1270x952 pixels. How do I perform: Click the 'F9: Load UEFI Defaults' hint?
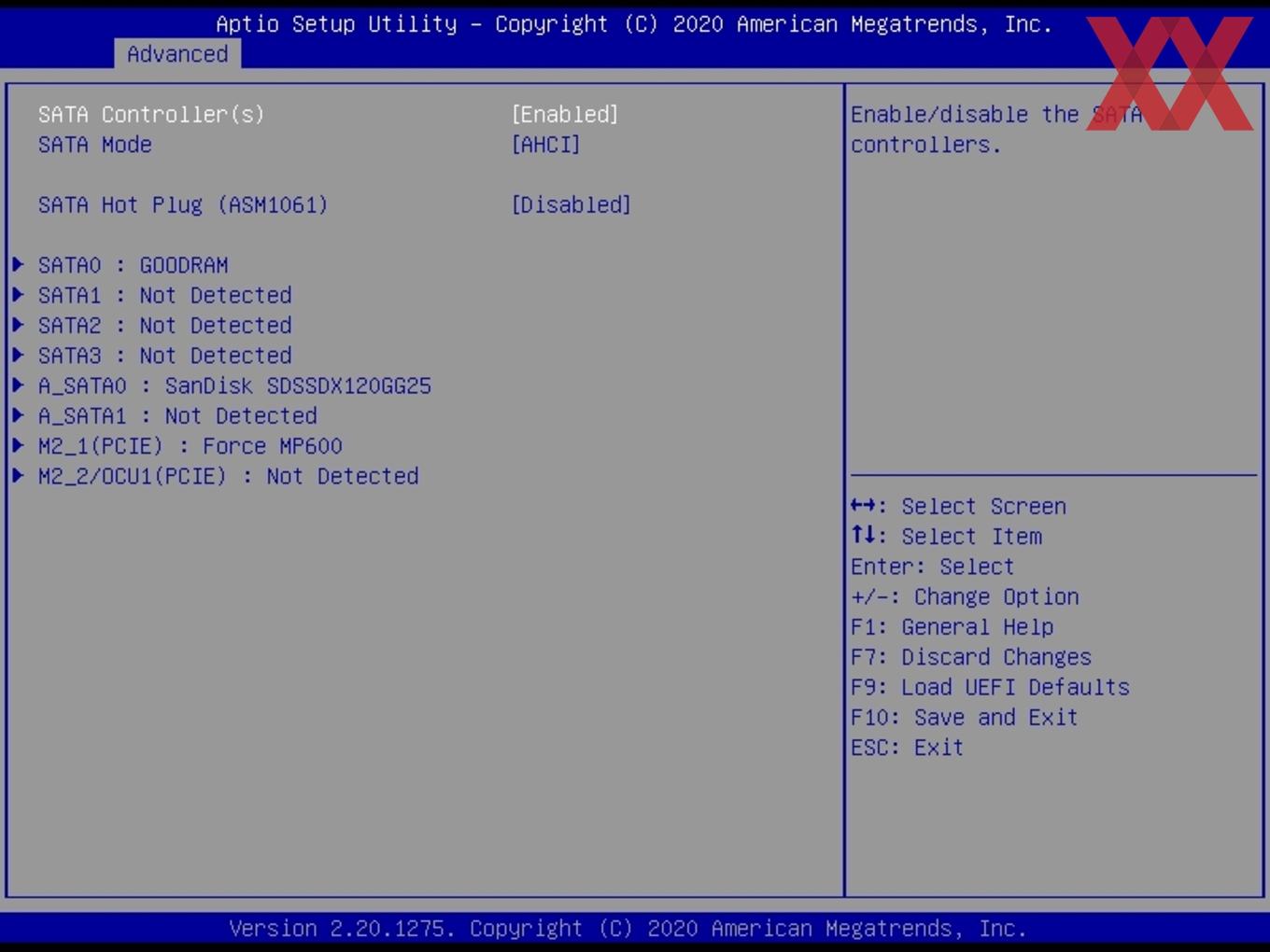pyautogui.click(x=990, y=687)
